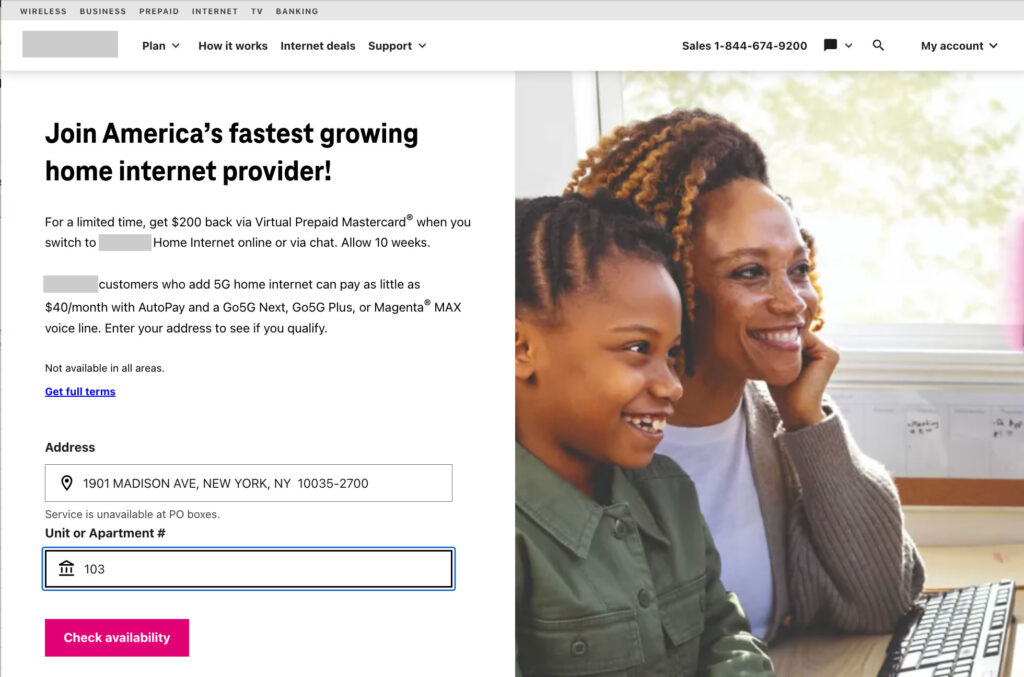Expand the chevron next to chat icon
The height and width of the screenshot is (677, 1024).
tap(848, 46)
